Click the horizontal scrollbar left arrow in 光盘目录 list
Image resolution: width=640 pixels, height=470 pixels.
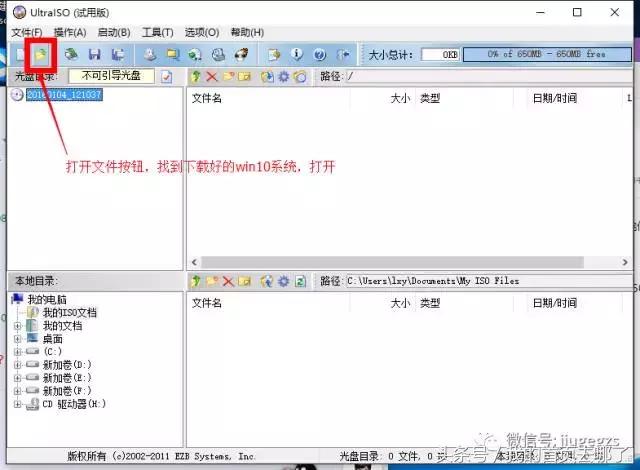194,262
